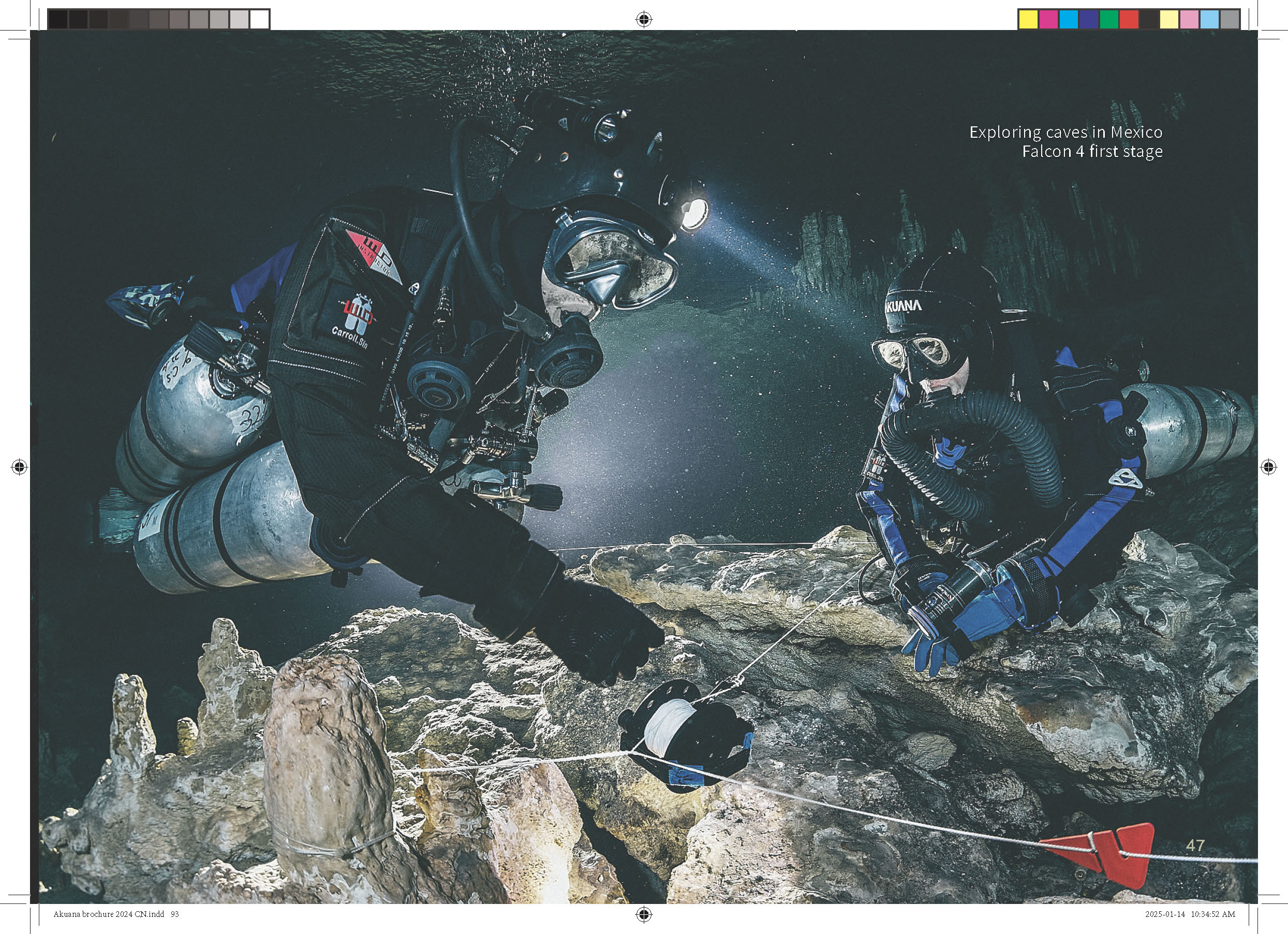Click the bottom center registration mark
This screenshot has height=934, width=1288.
tap(643, 914)
